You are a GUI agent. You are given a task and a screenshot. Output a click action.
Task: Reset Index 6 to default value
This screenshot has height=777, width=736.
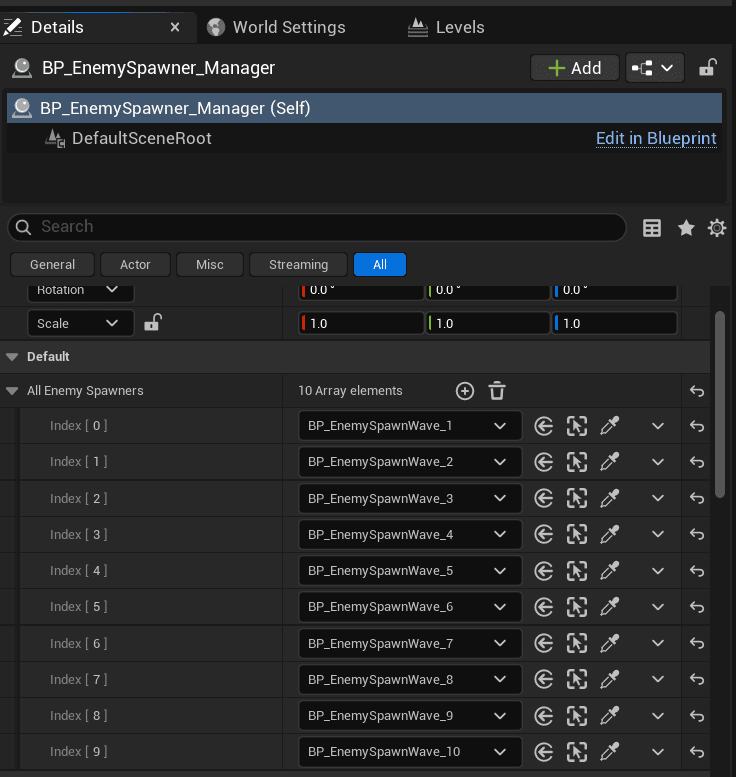coord(697,644)
